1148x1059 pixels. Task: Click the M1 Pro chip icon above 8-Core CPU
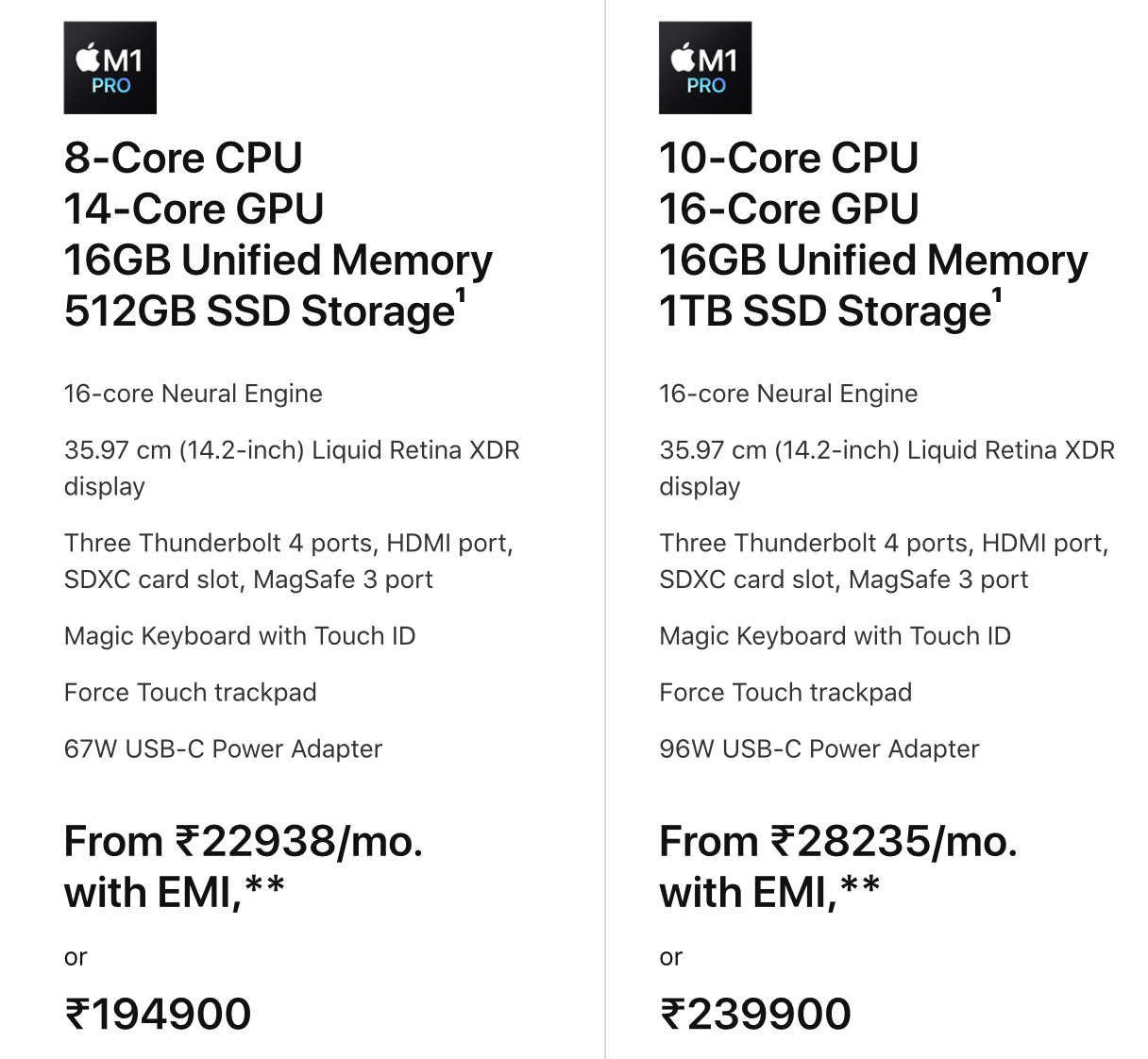point(110,68)
